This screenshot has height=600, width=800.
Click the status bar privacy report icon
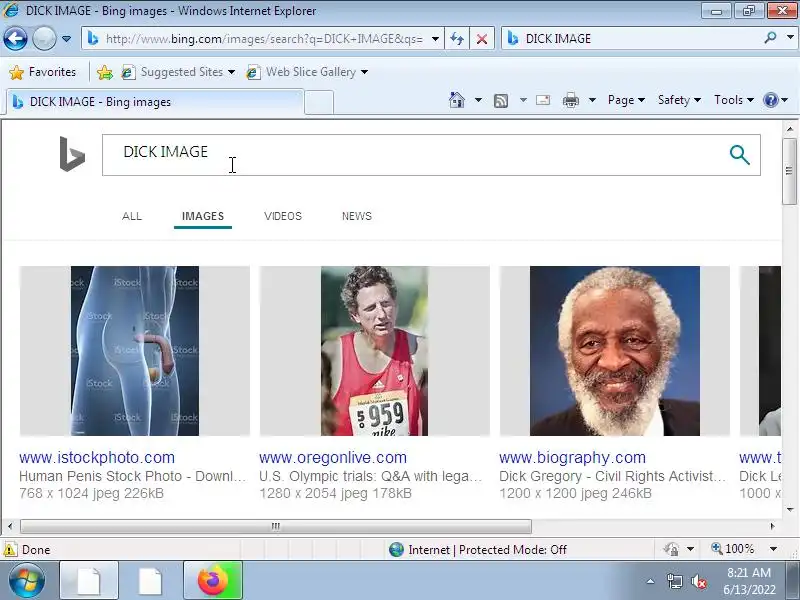click(671, 549)
